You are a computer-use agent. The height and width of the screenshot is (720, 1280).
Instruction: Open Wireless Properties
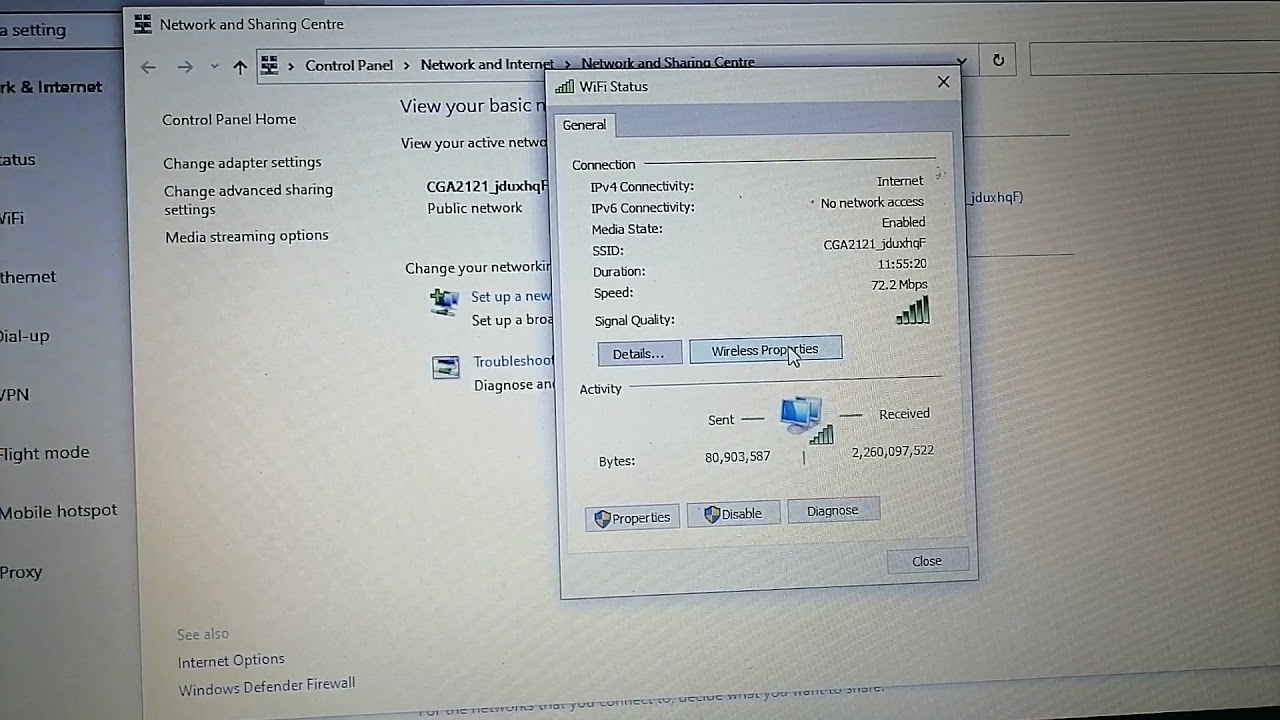pos(765,350)
